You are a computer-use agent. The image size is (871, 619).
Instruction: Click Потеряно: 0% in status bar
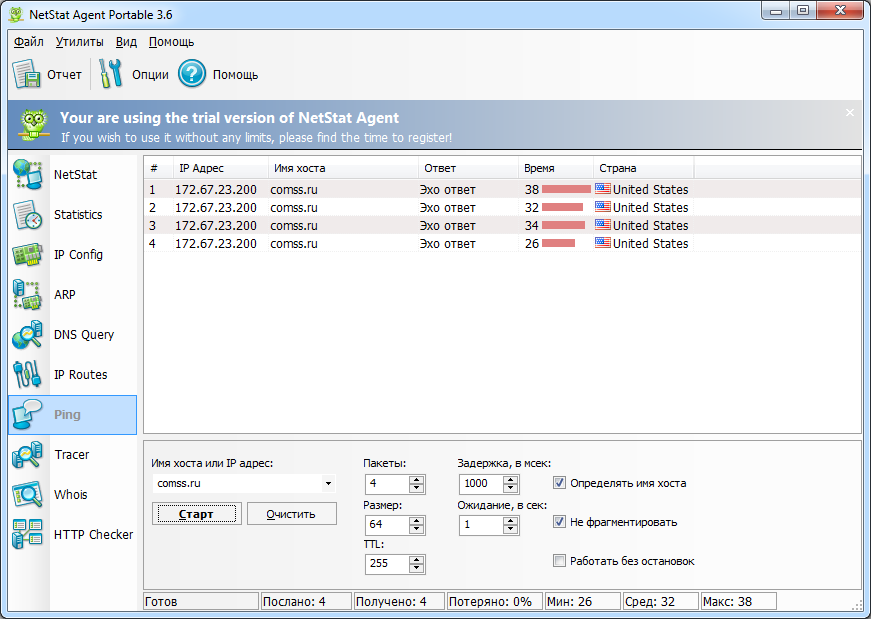[x=494, y=601]
